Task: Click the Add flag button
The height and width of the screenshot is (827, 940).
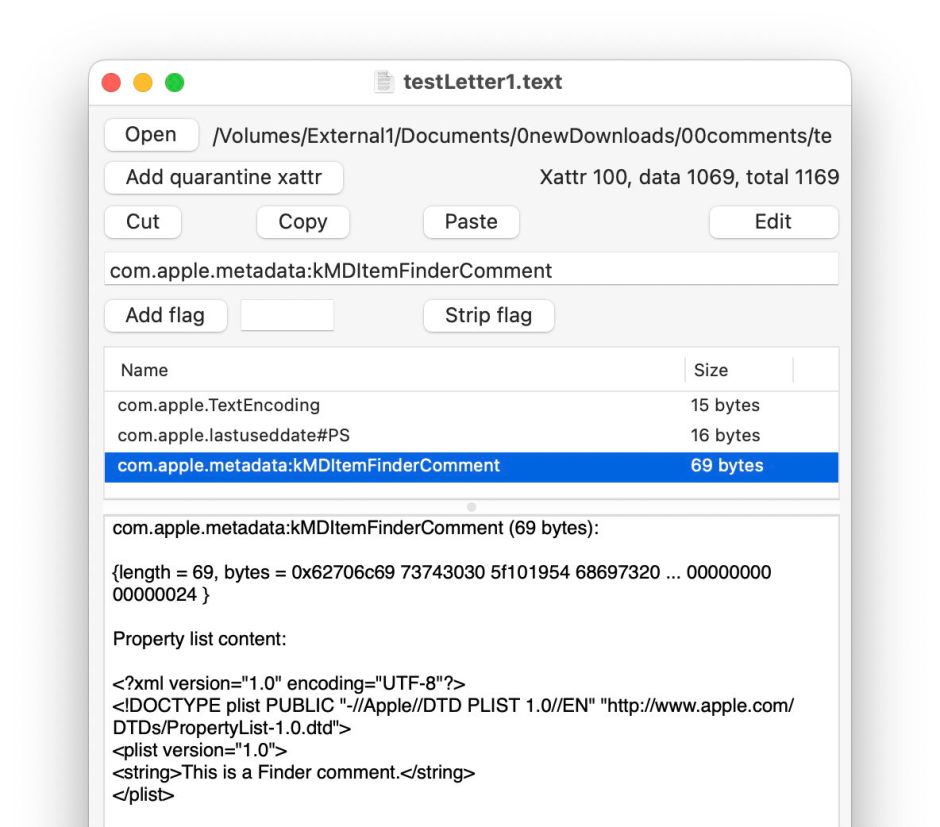Action: pyautogui.click(x=165, y=315)
